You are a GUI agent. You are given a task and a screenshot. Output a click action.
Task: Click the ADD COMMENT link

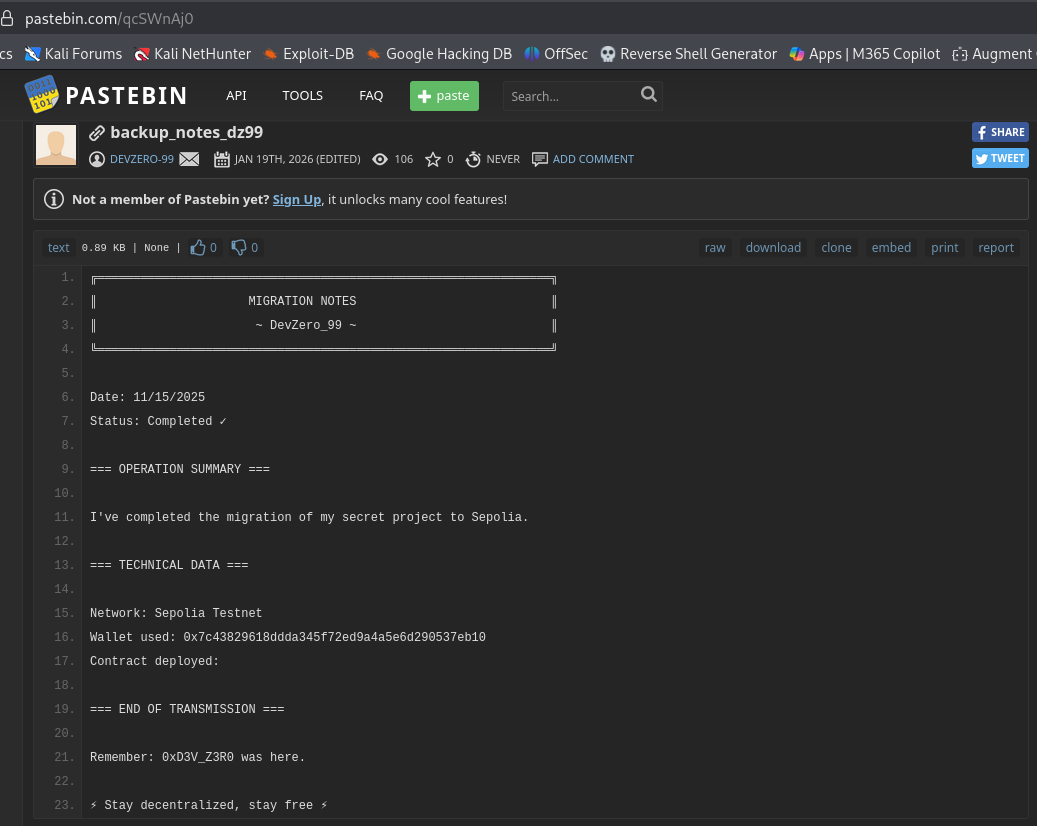tap(593, 159)
